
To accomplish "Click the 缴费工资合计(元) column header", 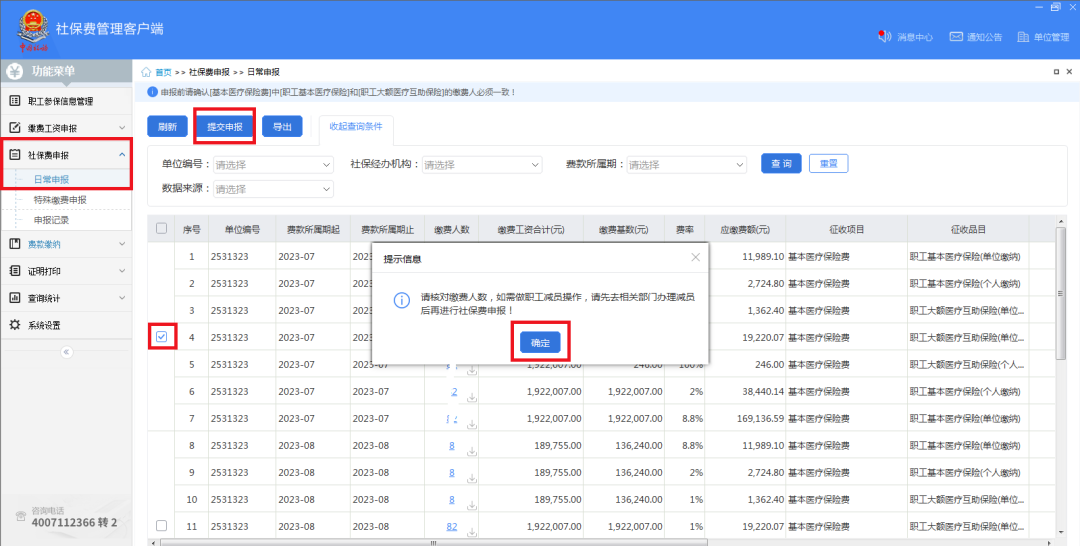I will coord(530,229).
